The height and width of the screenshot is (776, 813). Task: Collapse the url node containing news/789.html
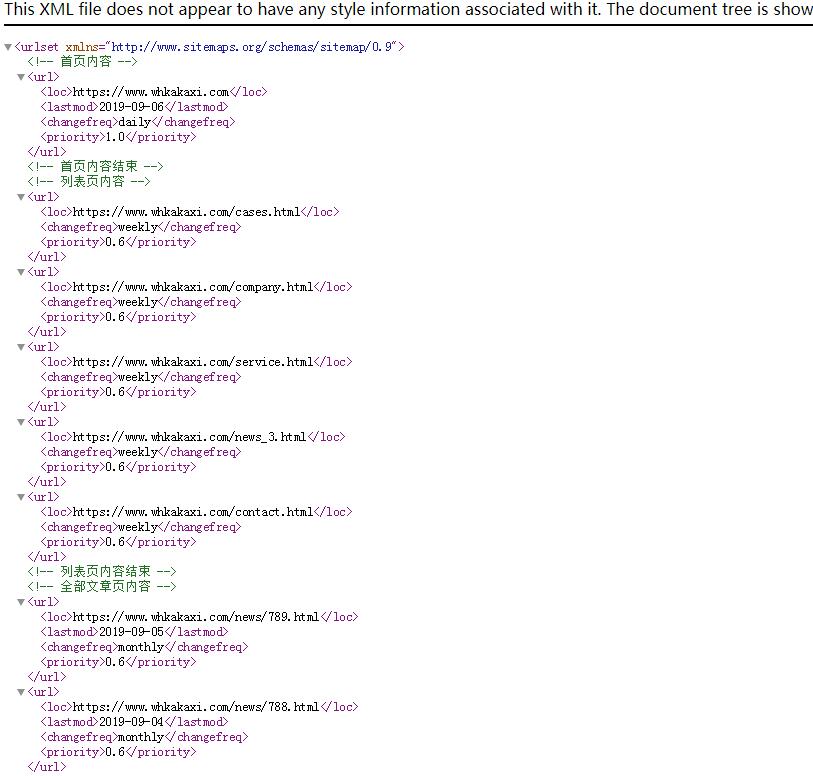[x=21, y=602]
